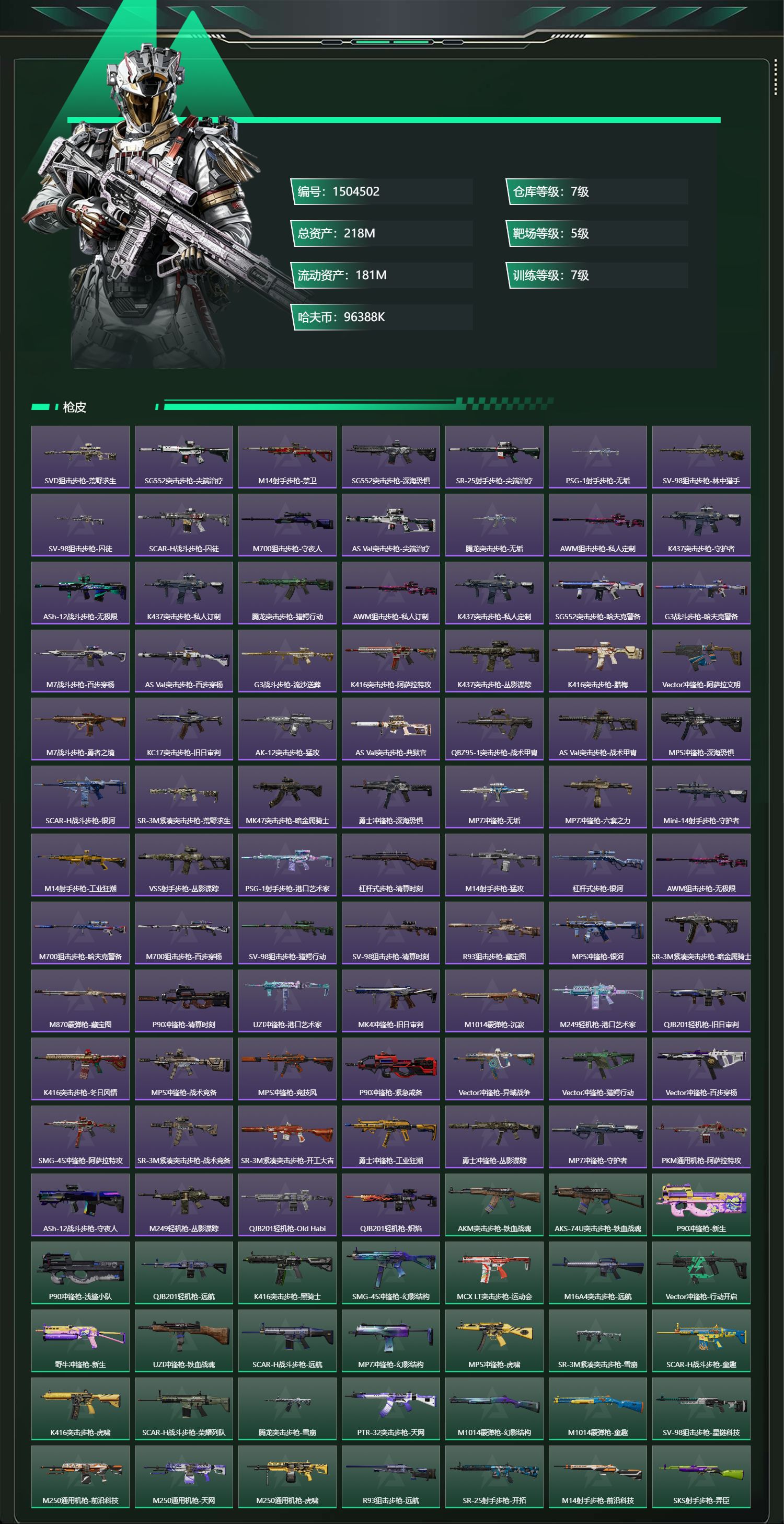The width and height of the screenshot is (784, 1524).
Task: Click the 哈夫币 96388K balance field
Action: pos(382,317)
